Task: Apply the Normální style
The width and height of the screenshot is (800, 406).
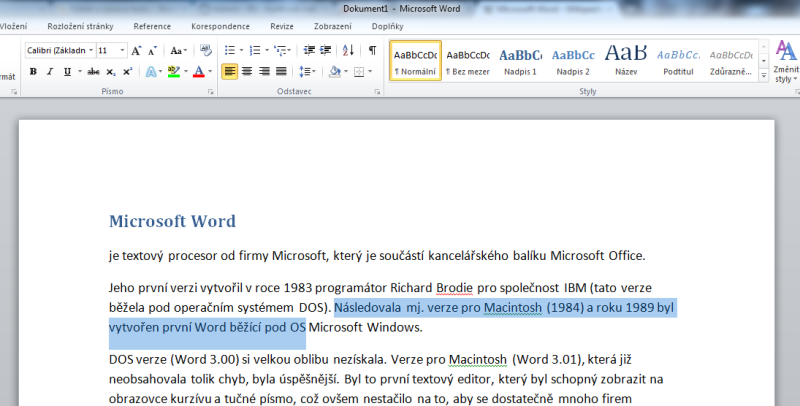Action: [415, 61]
